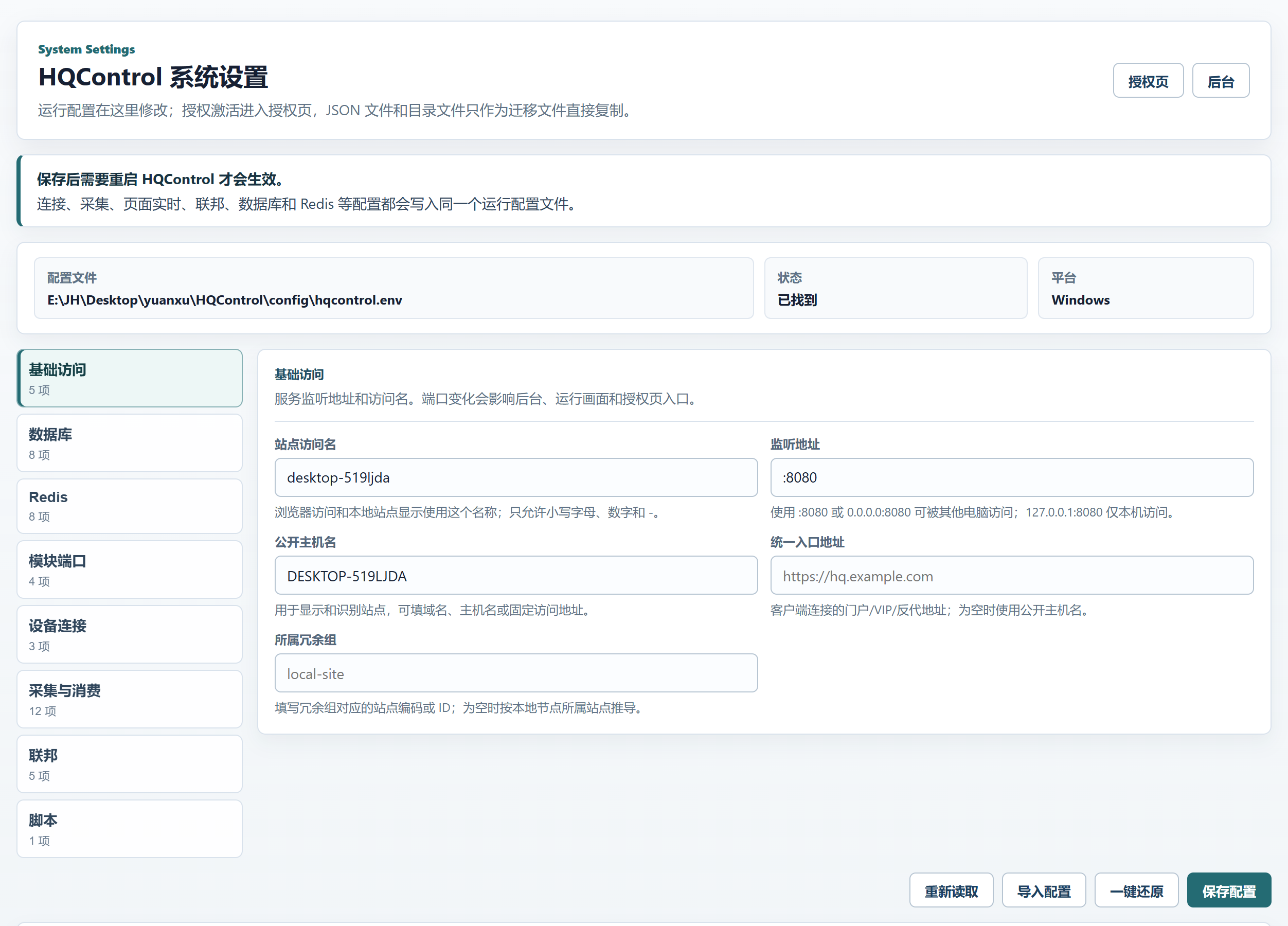Open the 设备连接 settings tab
The width and height of the screenshot is (1288, 926).
click(130, 634)
